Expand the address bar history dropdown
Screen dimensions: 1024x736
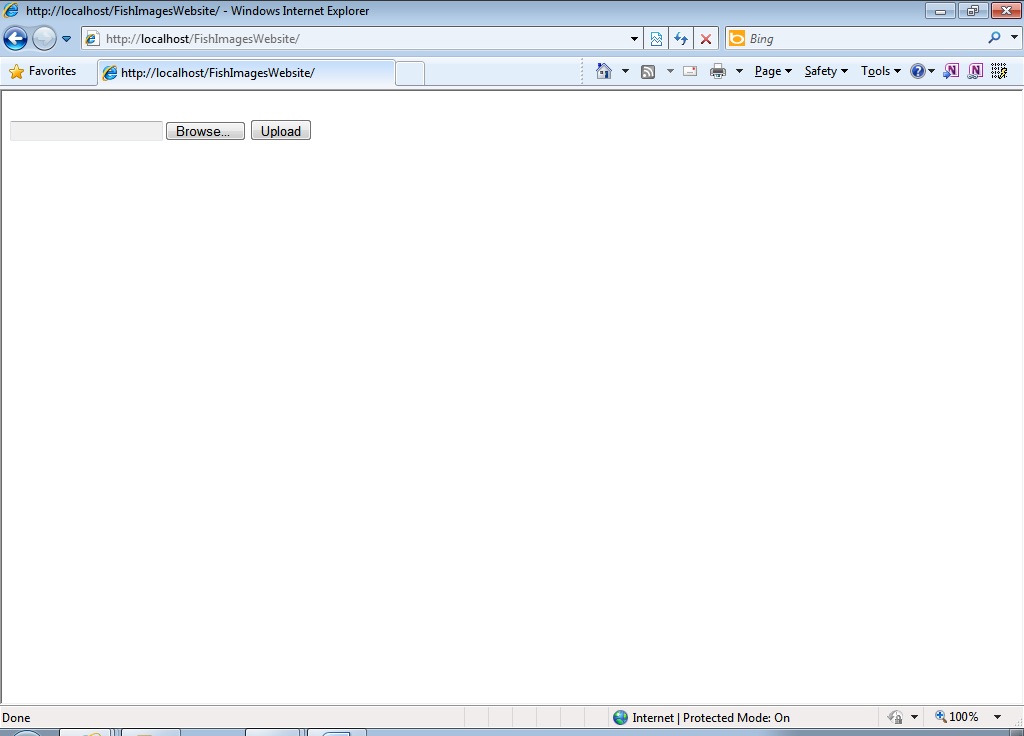click(633, 39)
